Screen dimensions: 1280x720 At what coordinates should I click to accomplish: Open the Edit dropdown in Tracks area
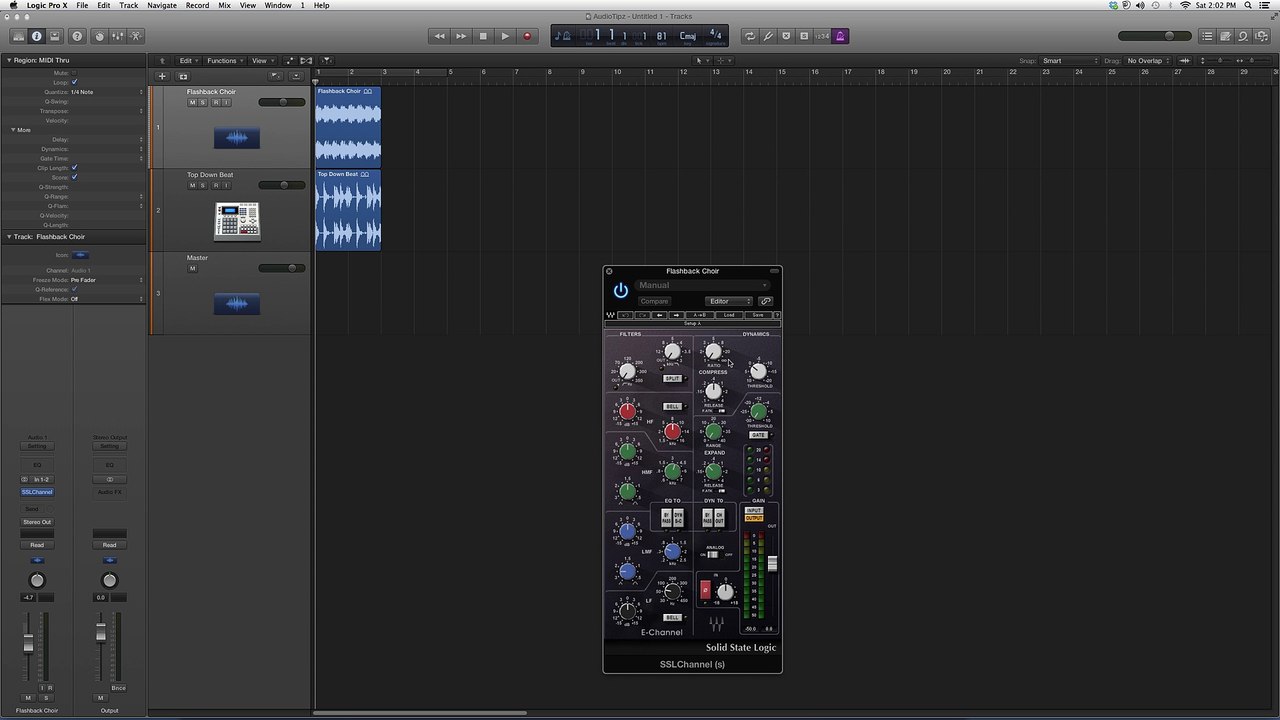click(189, 61)
